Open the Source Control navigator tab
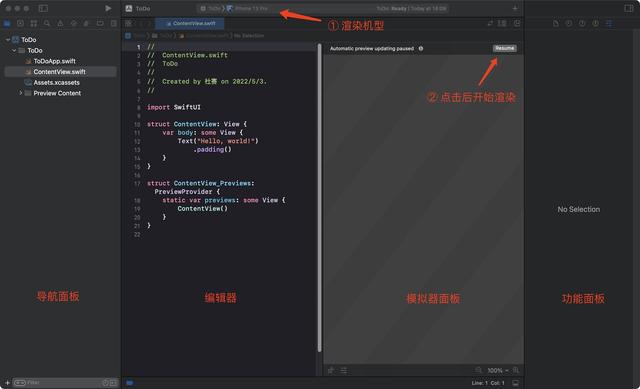Image resolution: width=640 pixels, height=389 pixels. 20,23
